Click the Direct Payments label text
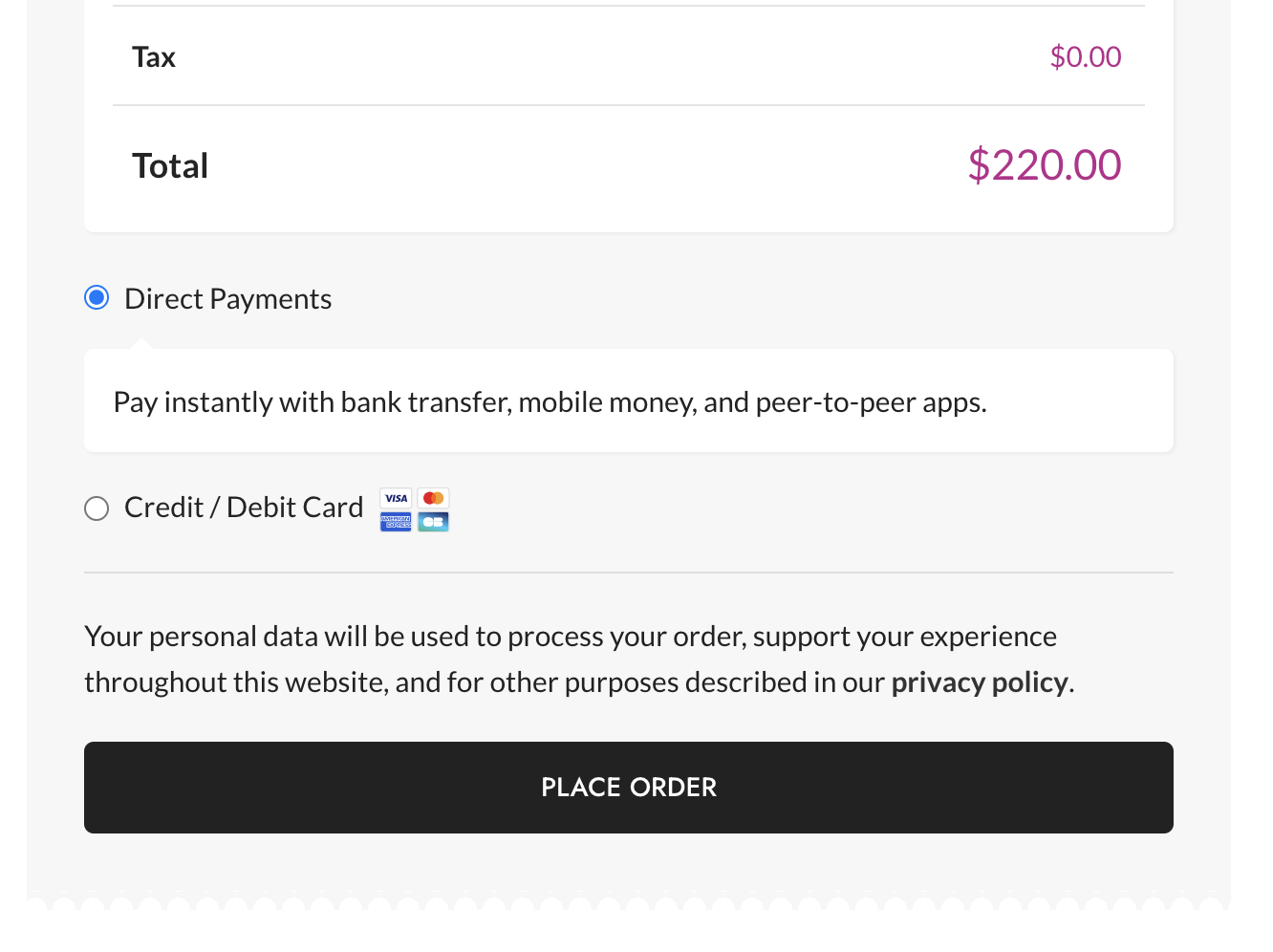This screenshot has width=1273, height=952. (x=227, y=297)
